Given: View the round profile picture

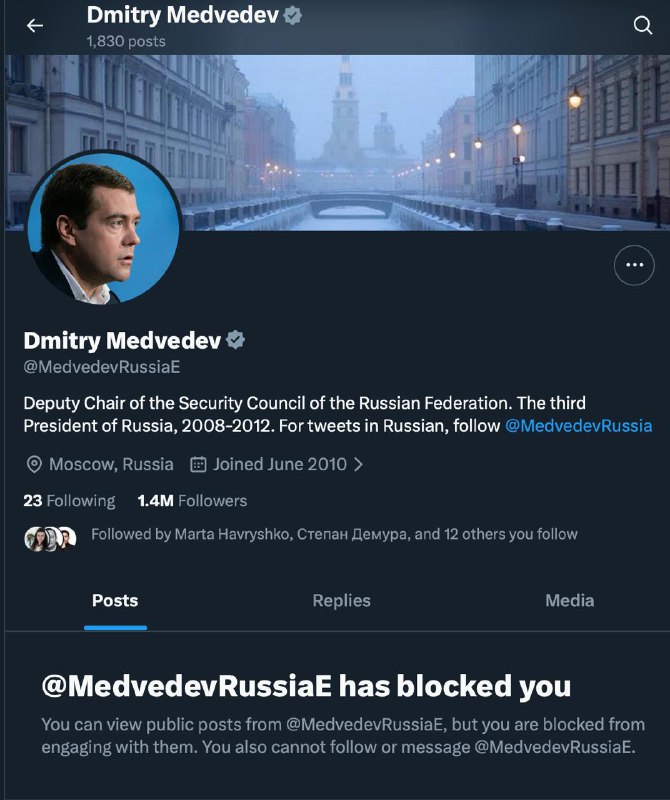Looking at the screenshot, I should [x=104, y=228].
